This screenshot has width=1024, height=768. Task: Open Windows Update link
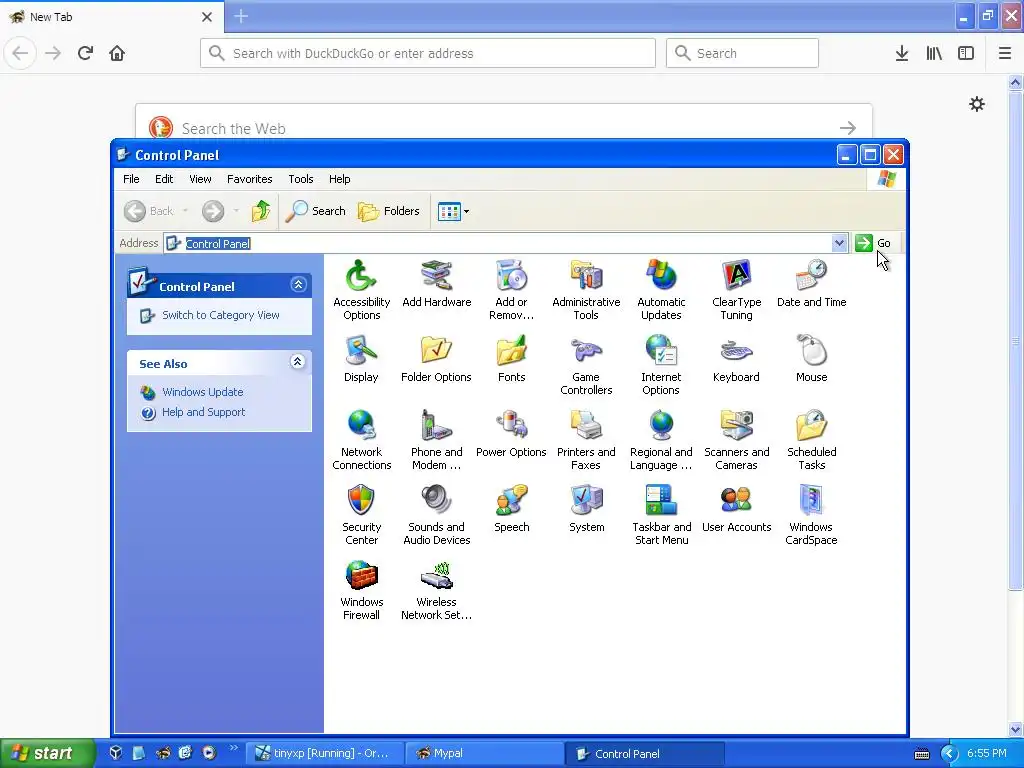pyautogui.click(x=202, y=392)
